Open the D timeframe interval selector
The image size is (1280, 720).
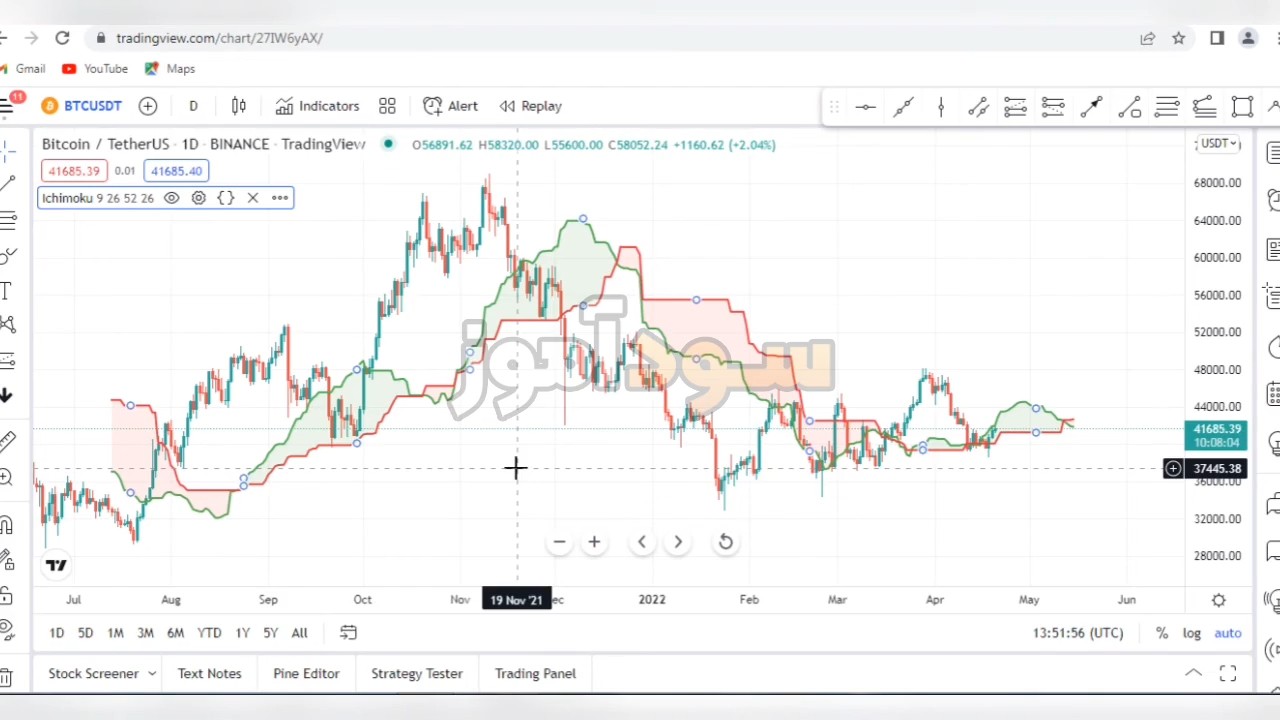click(x=193, y=106)
